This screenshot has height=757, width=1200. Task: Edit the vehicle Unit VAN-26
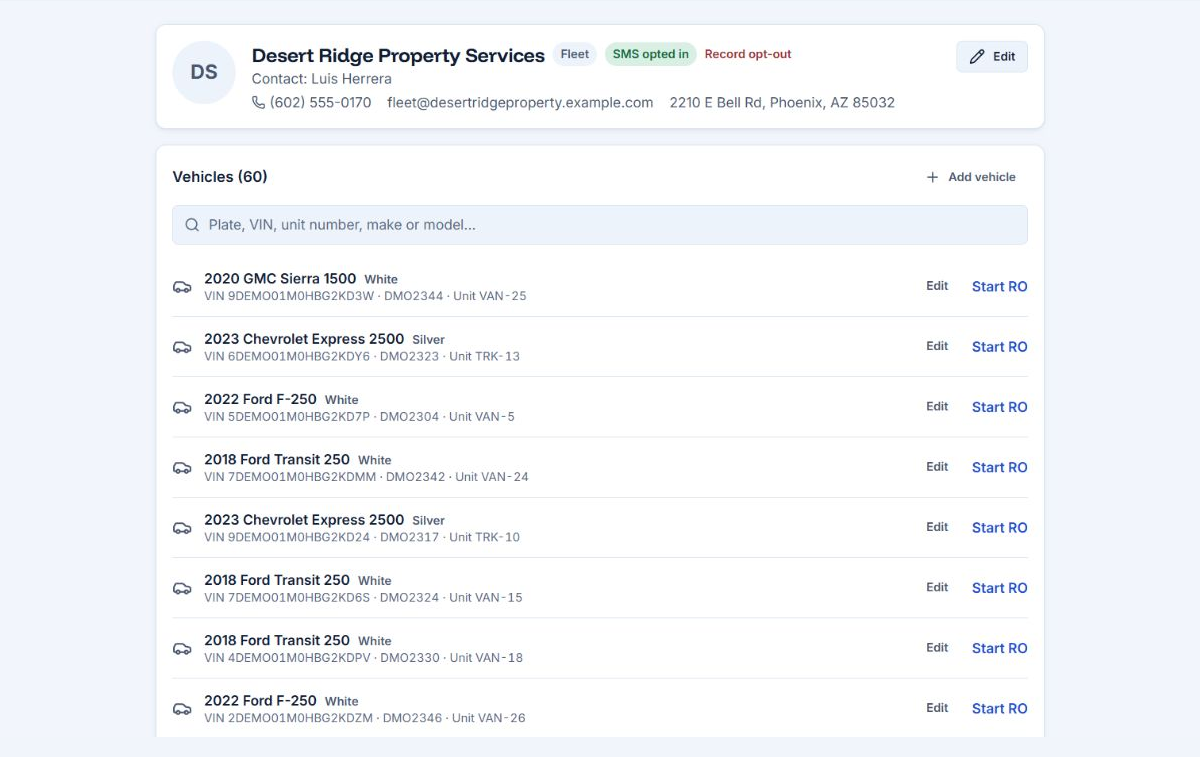[x=937, y=707]
